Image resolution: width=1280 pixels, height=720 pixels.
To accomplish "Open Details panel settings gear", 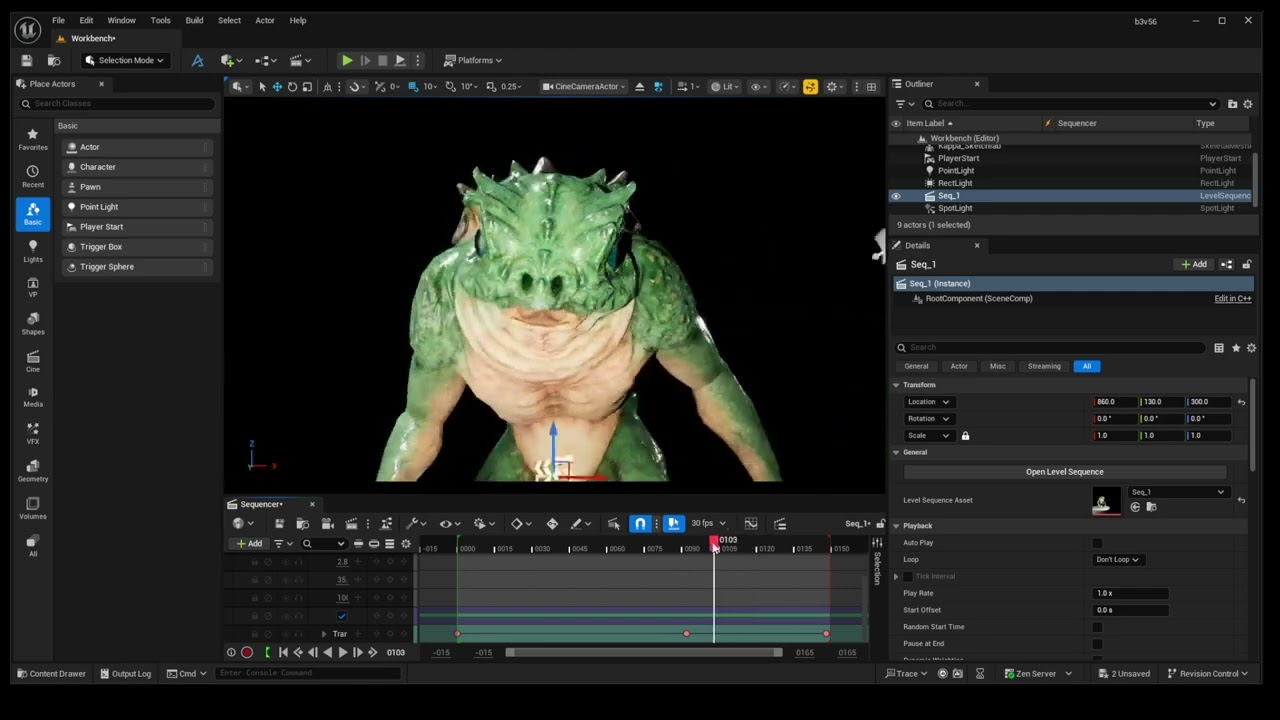I will click(1251, 348).
